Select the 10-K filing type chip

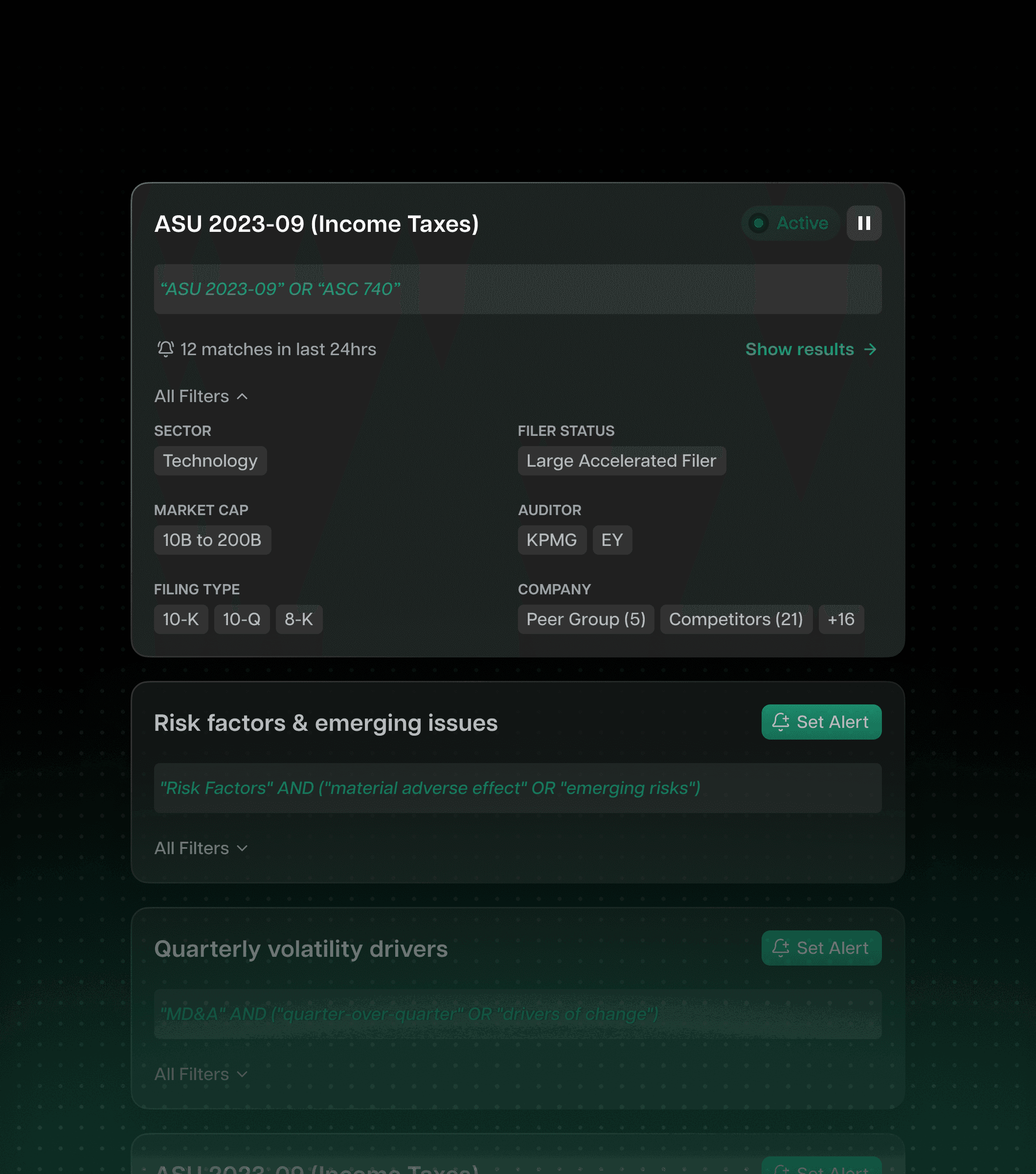point(180,619)
